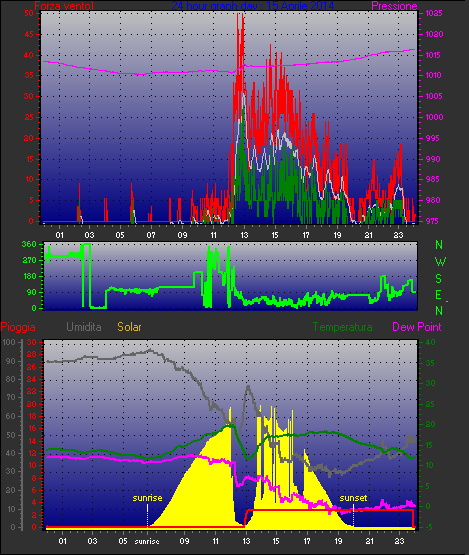Click the 'Umidita' legend label
Image resolution: width=469 pixels, height=555 pixels.
click(x=84, y=327)
